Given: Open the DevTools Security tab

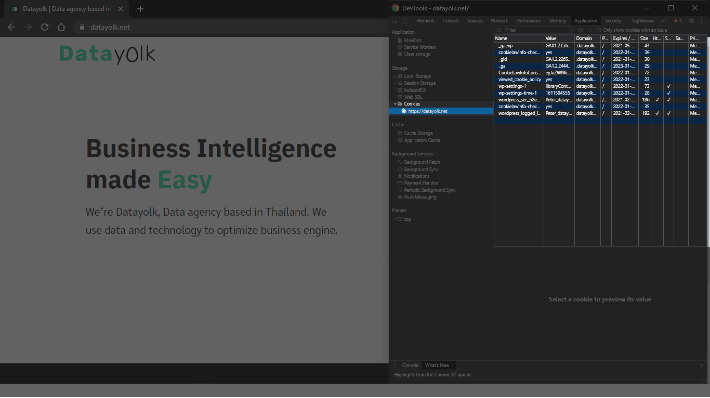Looking at the screenshot, I should 613,21.
